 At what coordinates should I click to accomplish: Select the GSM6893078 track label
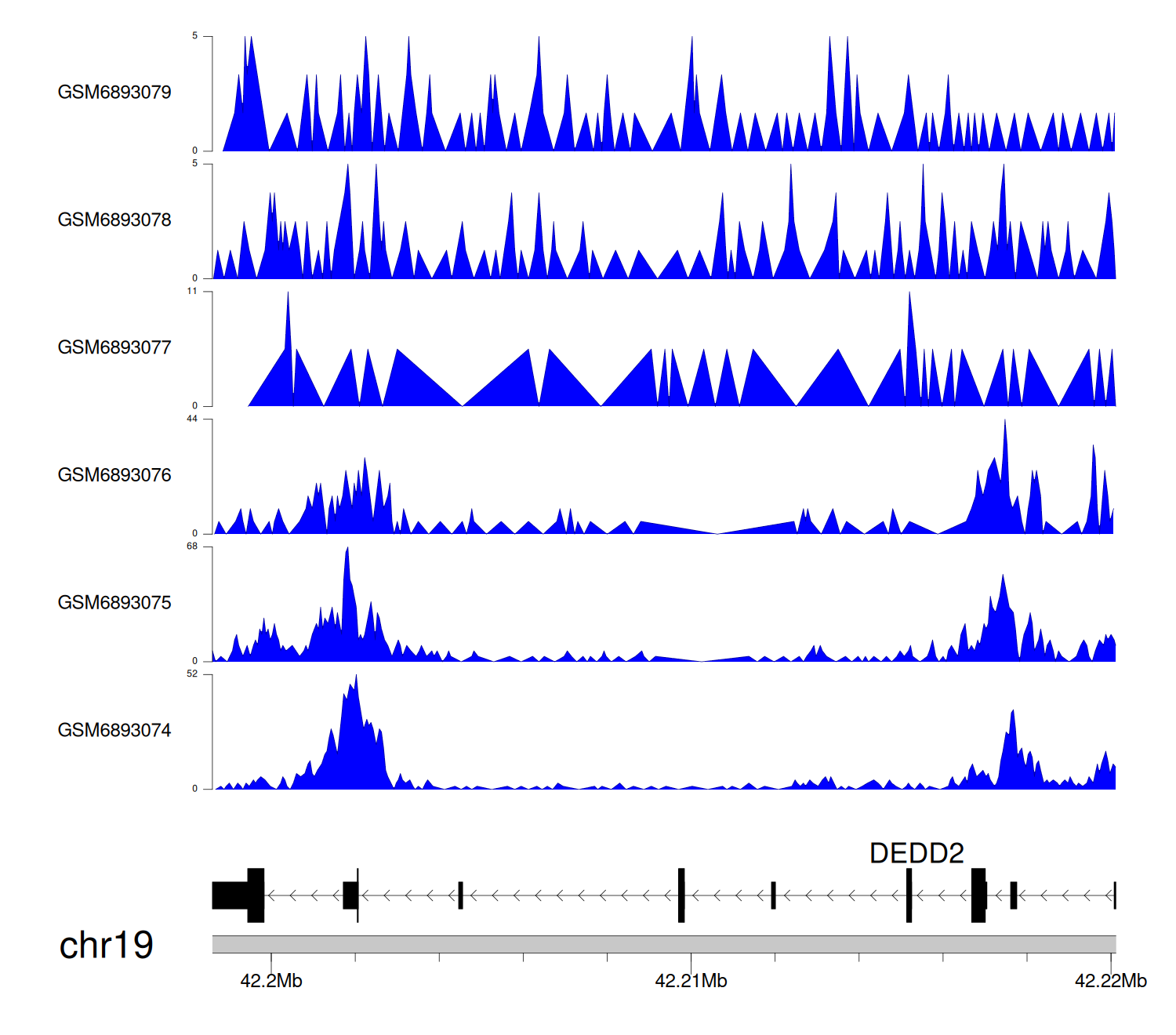pos(114,220)
